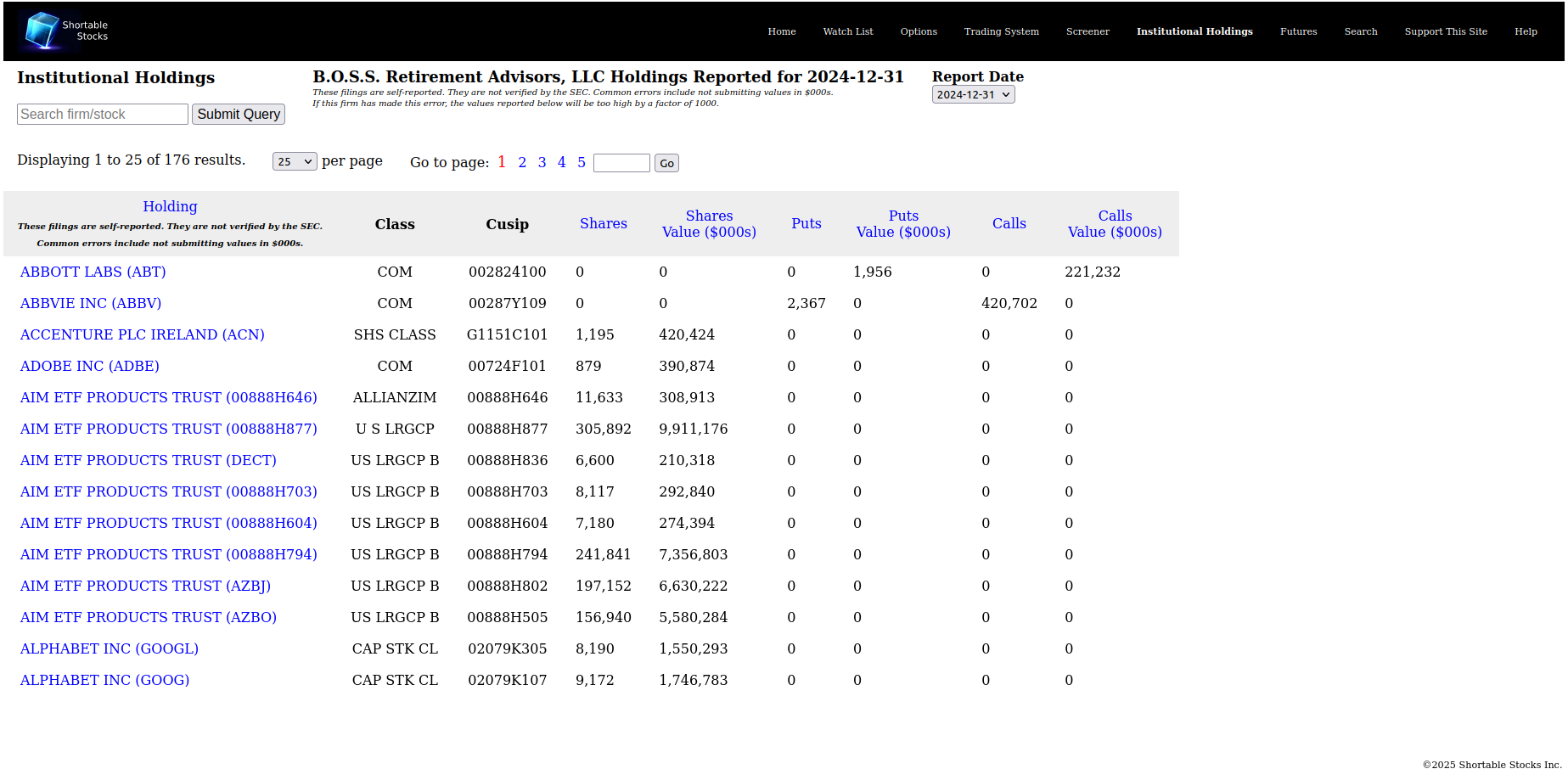The width and height of the screenshot is (1568, 769).
Task: Go to results page 5
Action: [582, 162]
